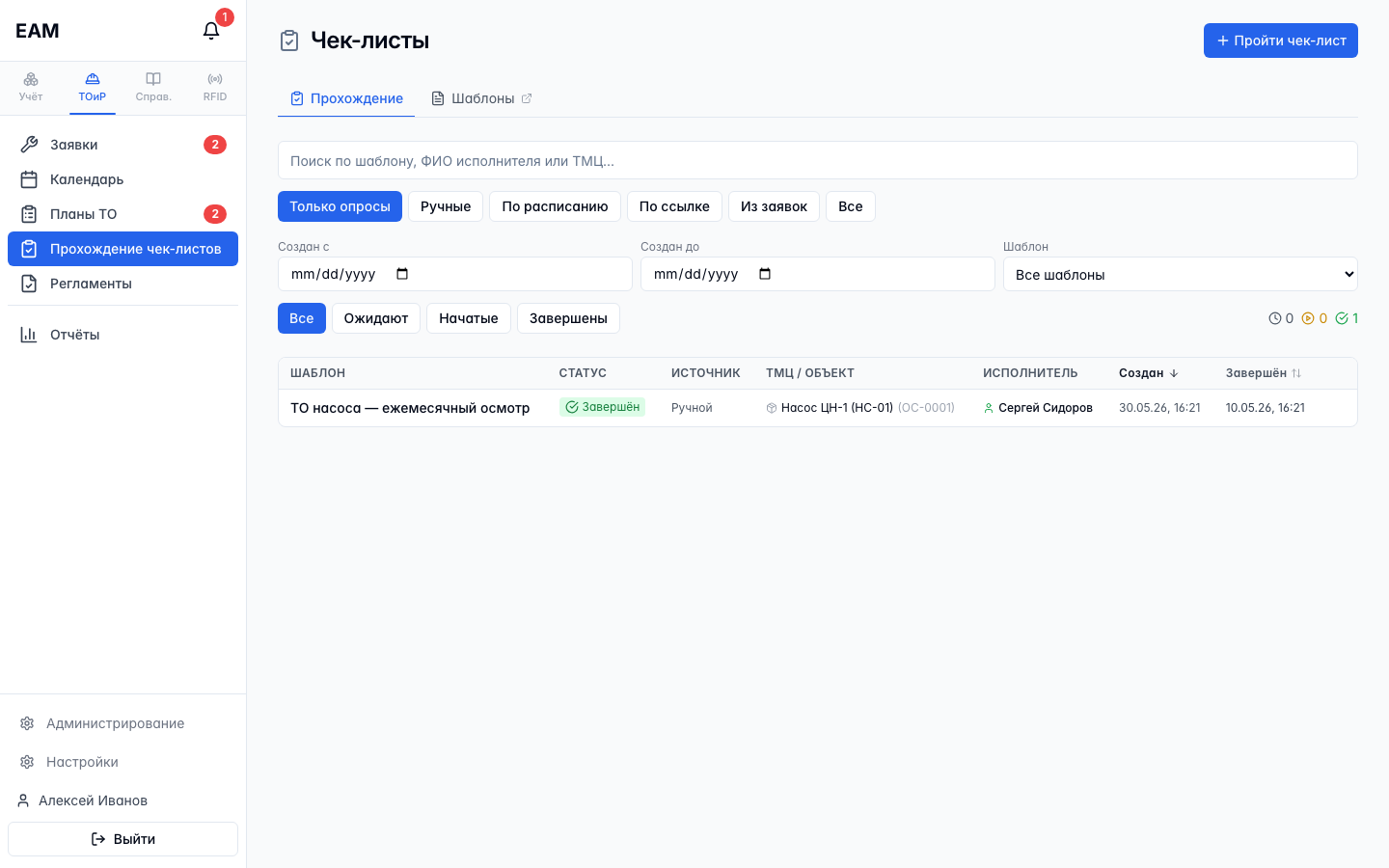Enable the По расписанию filter
Image resolution: width=1389 pixels, height=868 pixels.
[x=555, y=206]
